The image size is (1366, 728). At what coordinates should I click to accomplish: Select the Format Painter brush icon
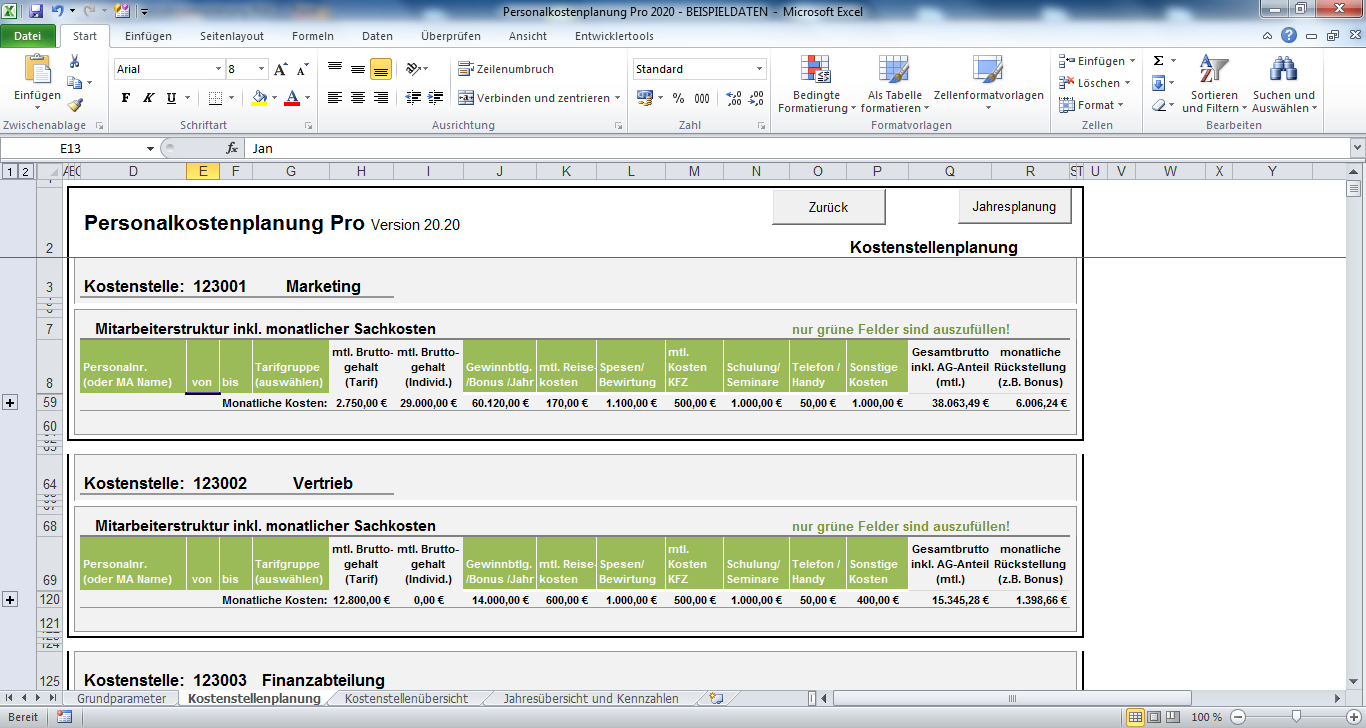click(75, 104)
